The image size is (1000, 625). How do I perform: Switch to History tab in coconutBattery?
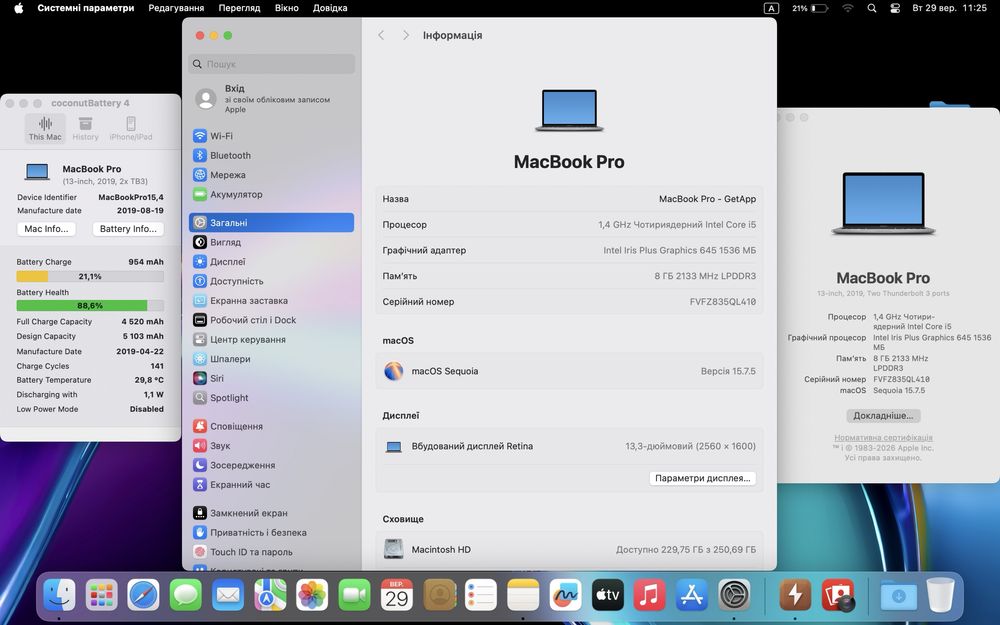point(85,128)
